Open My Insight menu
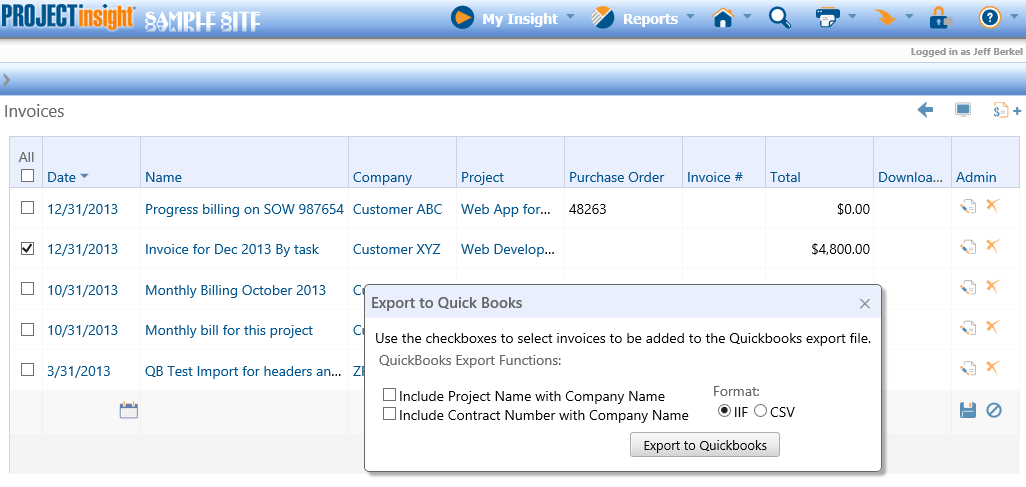Screen dimensions: 1026x487 [x=520, y=18]
